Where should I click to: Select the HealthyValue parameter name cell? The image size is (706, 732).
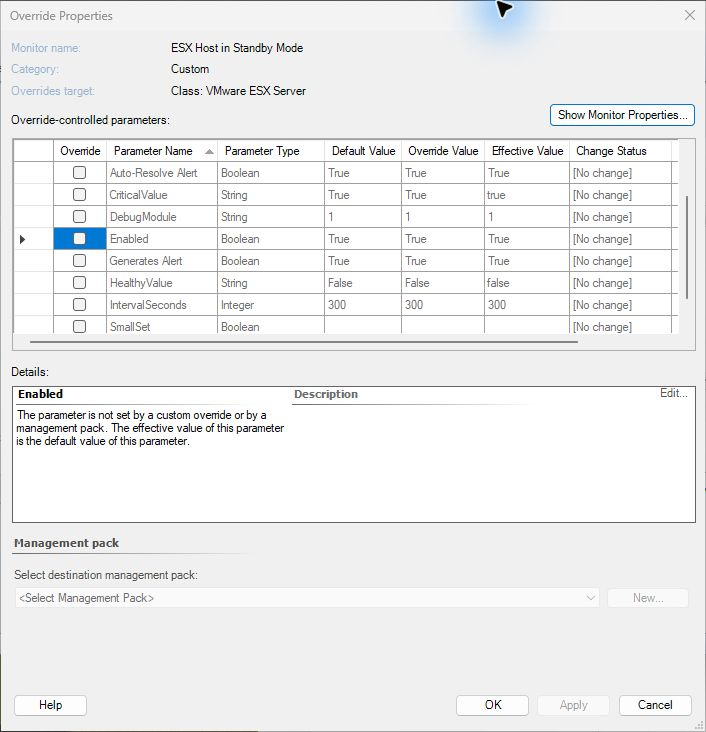coord(162,282)
